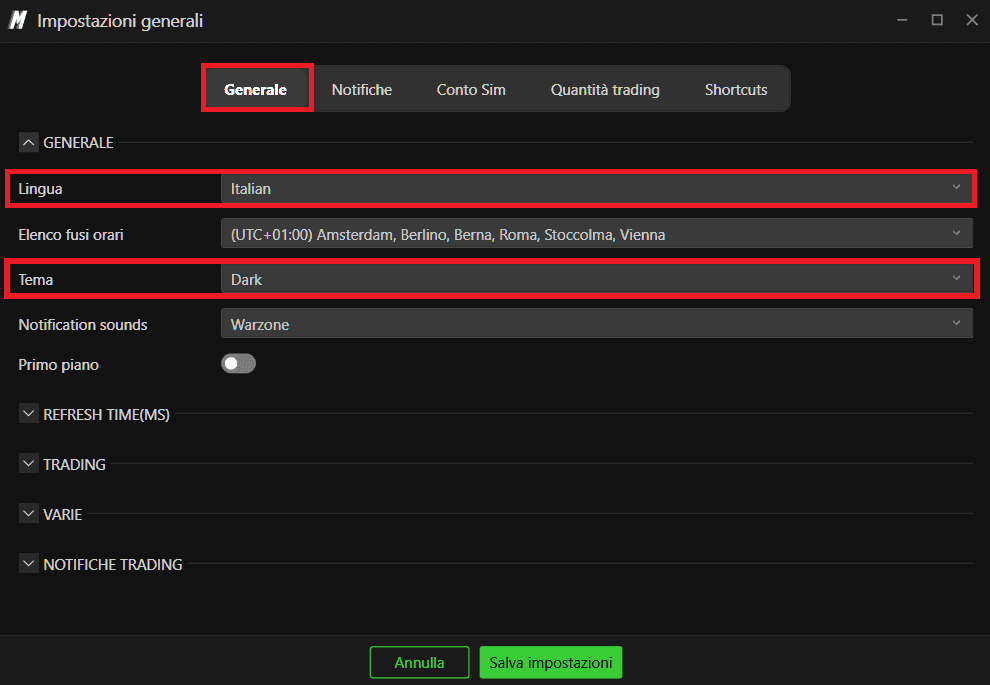Open the Elenco fusi orari dropdown
The image size is (990, 685).
(x=597, y=234)
